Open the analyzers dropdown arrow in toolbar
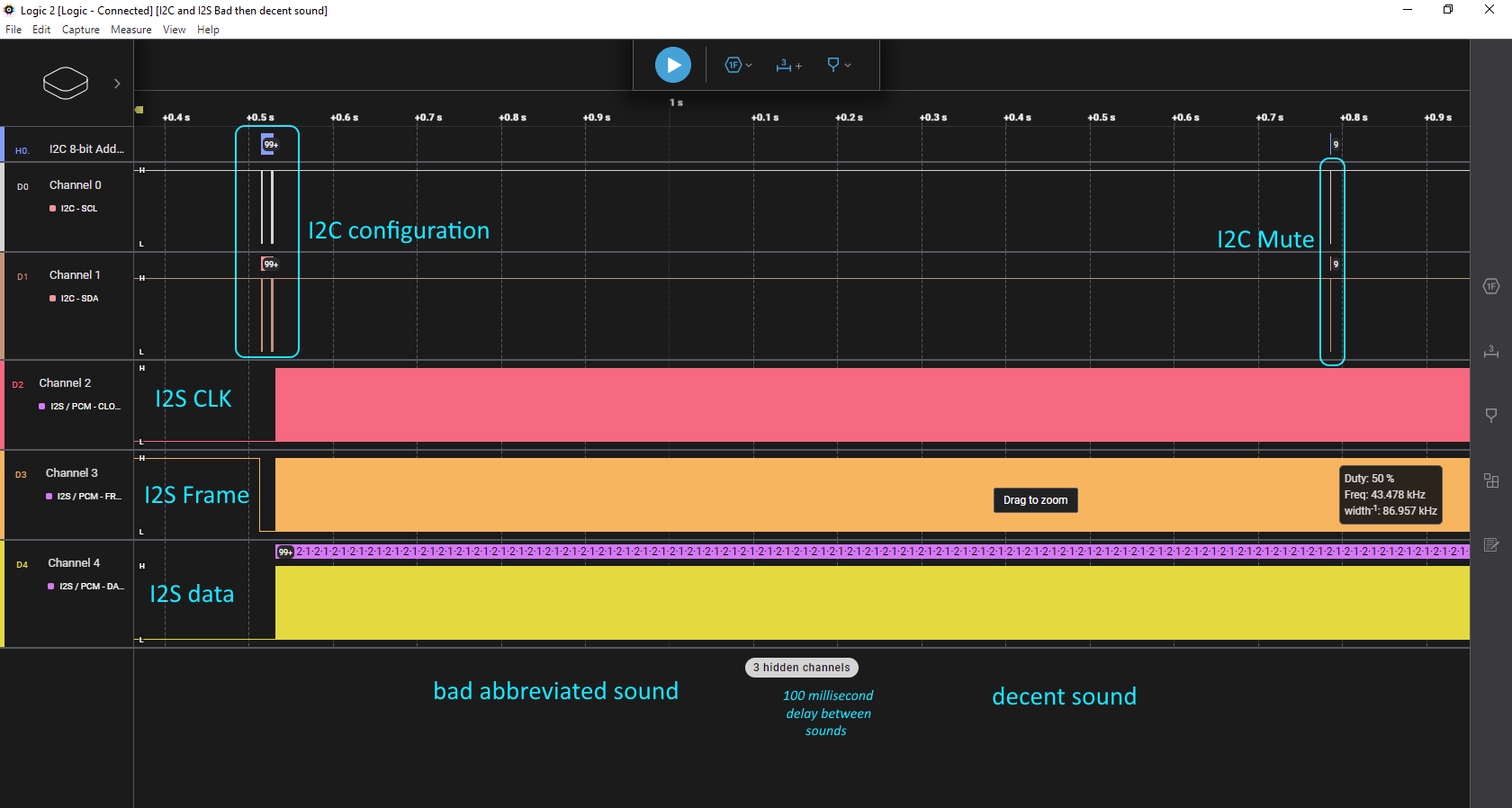1512x808 pixels. 749,66
